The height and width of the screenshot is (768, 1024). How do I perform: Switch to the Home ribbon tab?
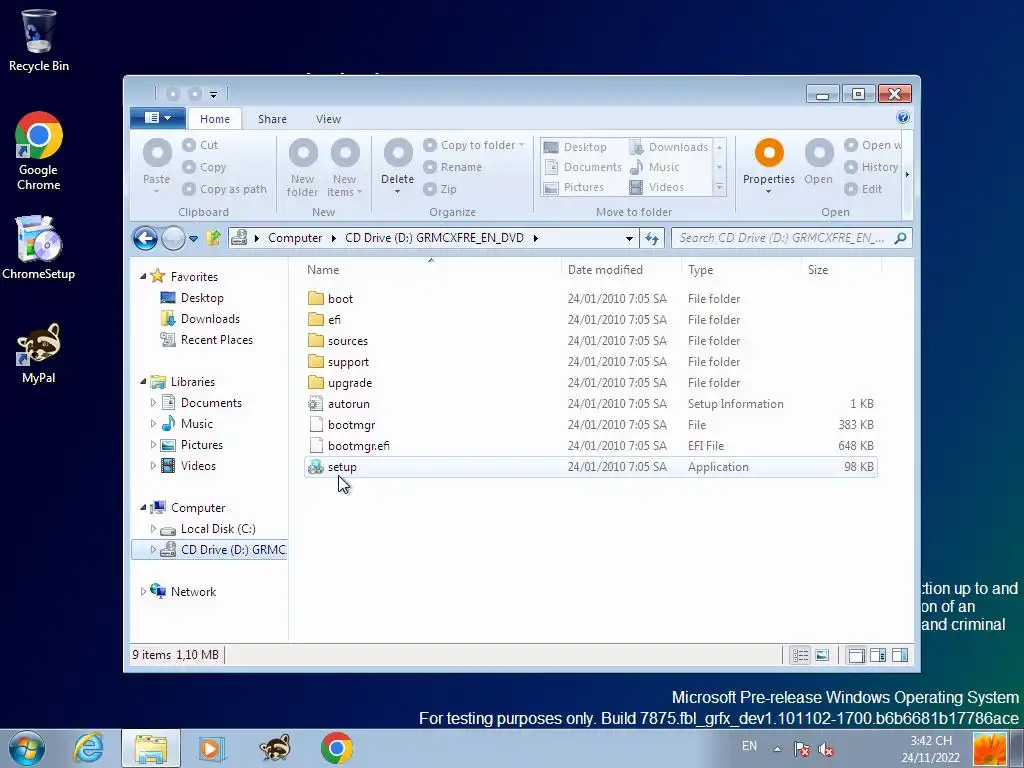point(215,119)
